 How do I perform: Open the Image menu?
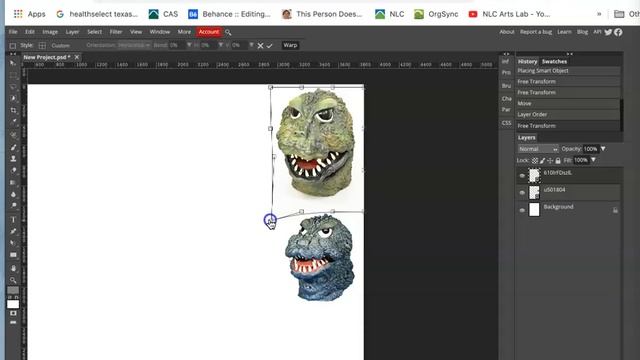point(50,32)
